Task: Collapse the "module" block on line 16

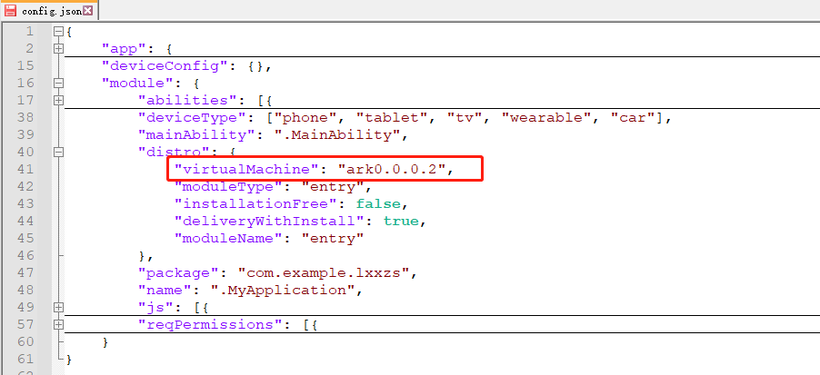Action: tap(58, 83)
